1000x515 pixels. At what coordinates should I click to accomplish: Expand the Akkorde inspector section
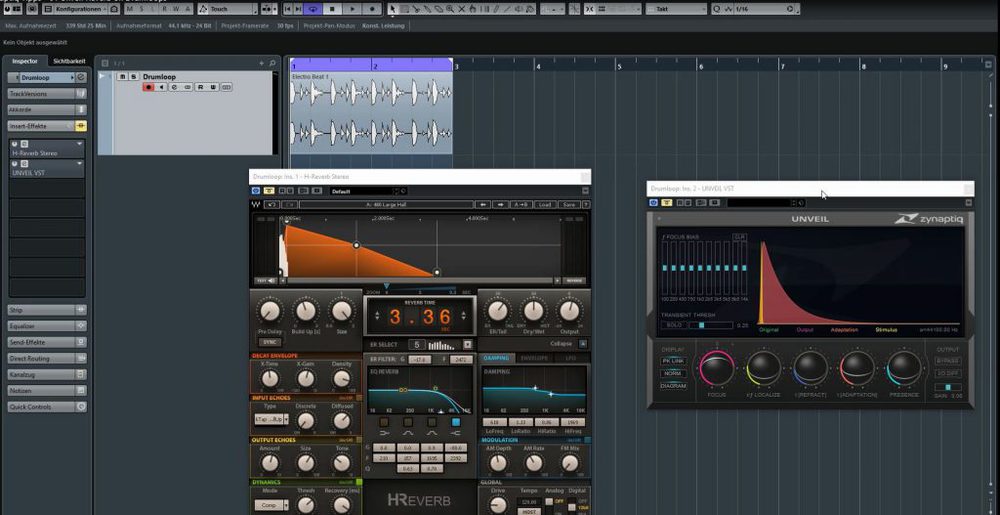pos(47,110)
